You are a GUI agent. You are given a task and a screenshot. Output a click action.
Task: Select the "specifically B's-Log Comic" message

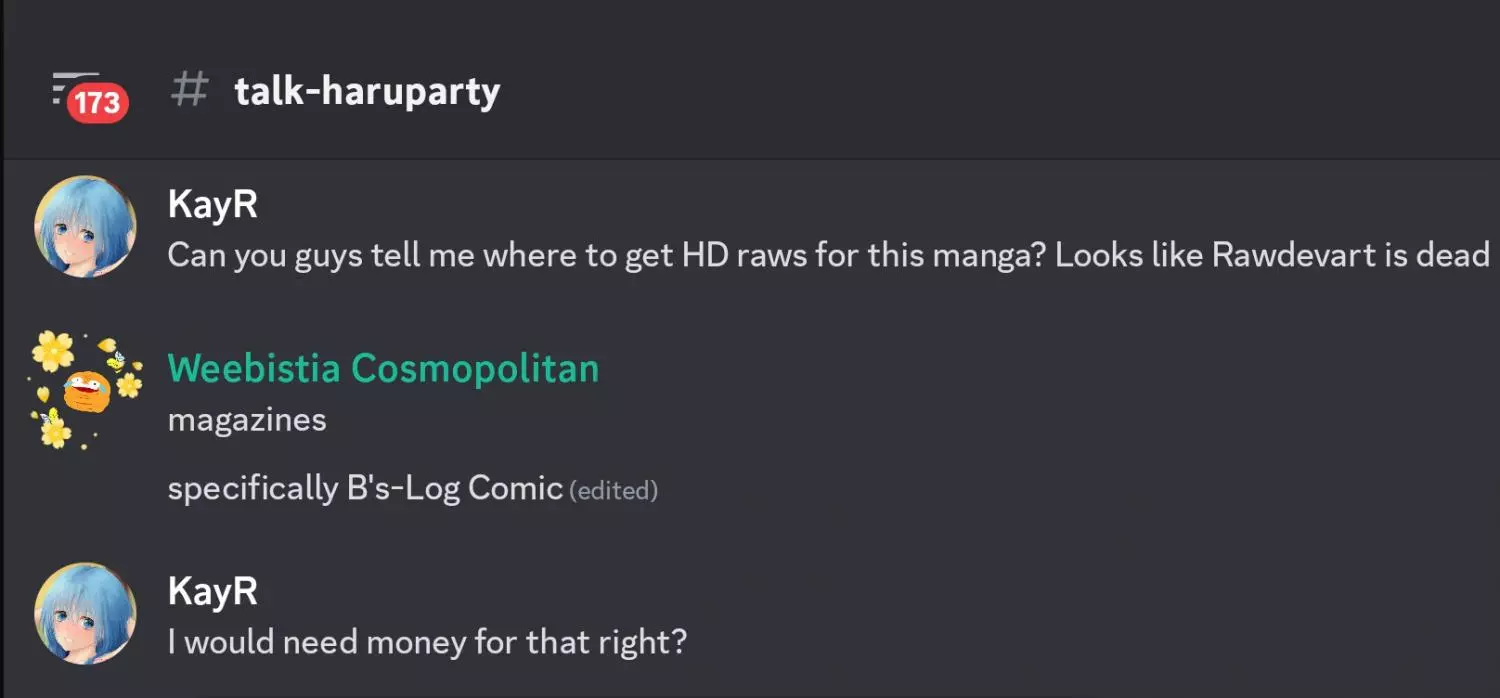point(365,488)
